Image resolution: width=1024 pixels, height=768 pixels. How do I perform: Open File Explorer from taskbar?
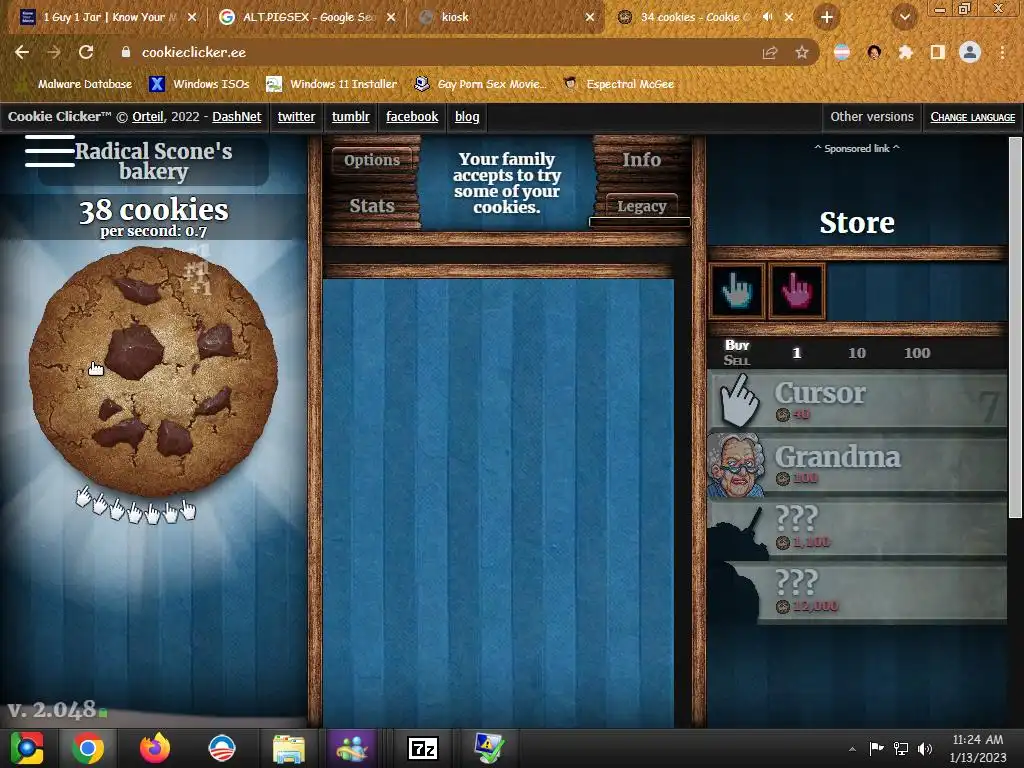[x=288, y=748]
